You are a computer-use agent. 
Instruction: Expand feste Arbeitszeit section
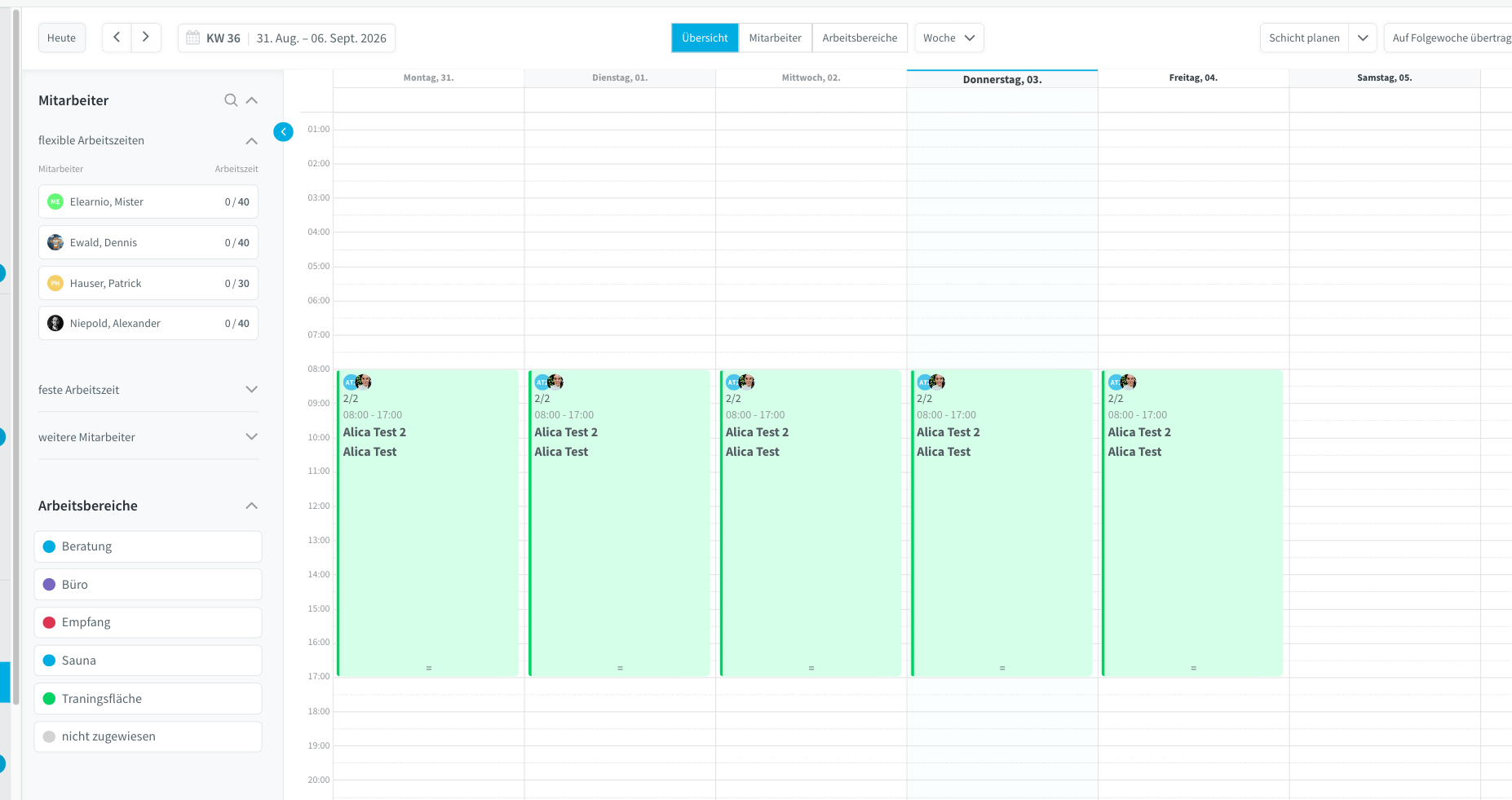(252, 390)
